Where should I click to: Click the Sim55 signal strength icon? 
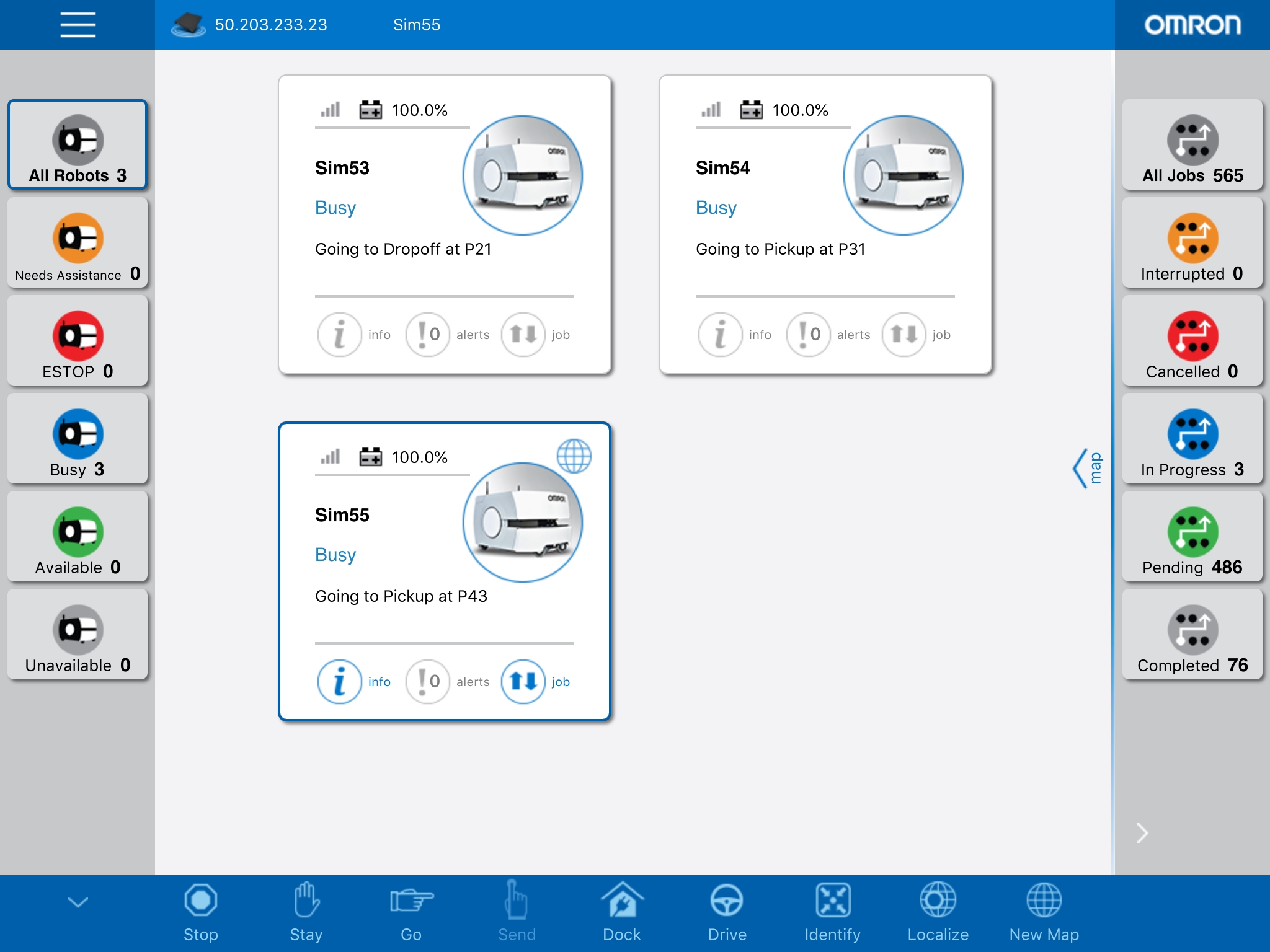[331, 457]
